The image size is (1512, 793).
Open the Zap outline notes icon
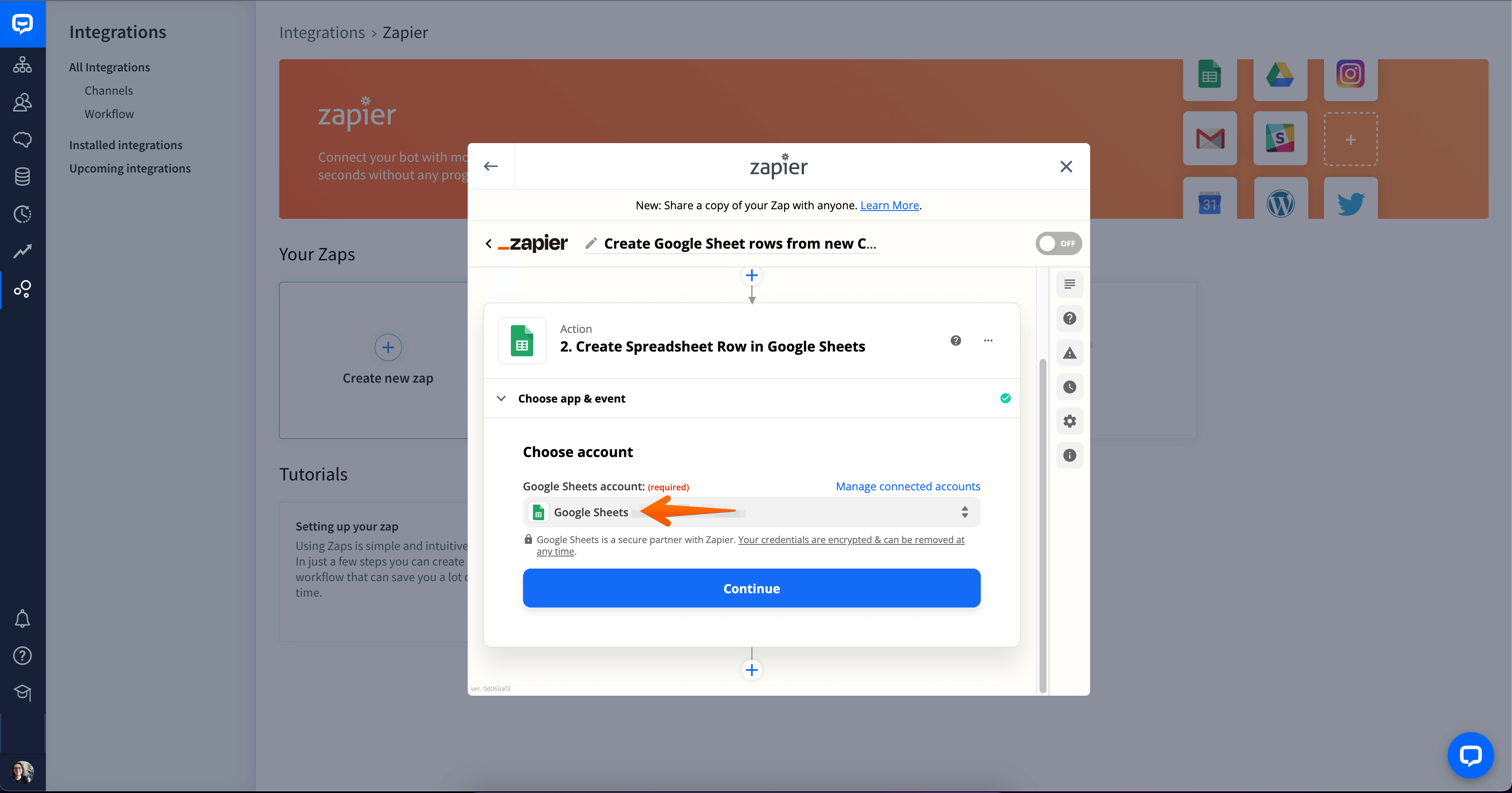tap(1069, 284)
